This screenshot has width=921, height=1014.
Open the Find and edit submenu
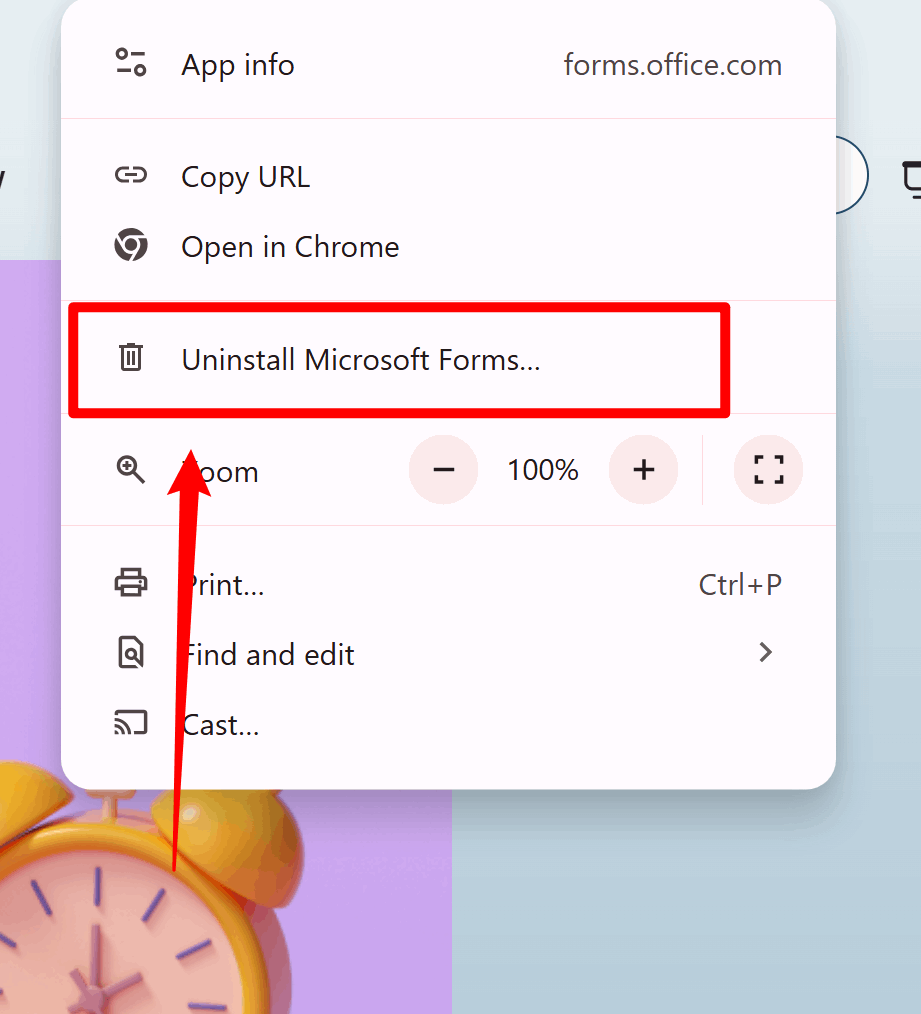448,654
